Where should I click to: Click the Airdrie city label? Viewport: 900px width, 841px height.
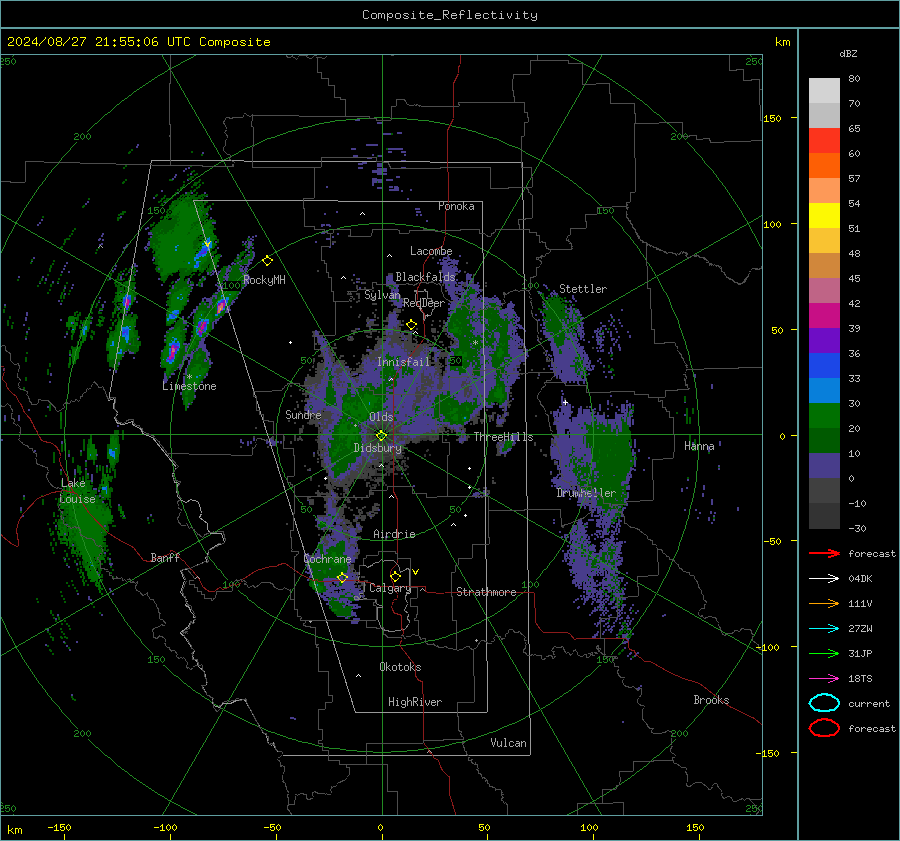coord(394,534)
